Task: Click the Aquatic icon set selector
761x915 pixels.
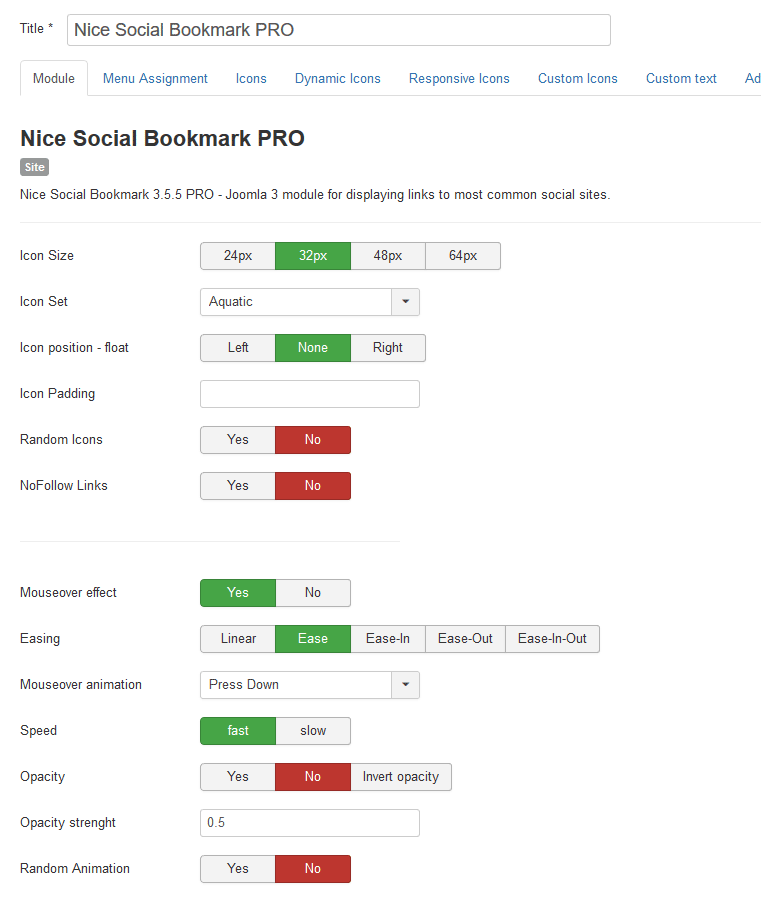Action: (296, 302)
